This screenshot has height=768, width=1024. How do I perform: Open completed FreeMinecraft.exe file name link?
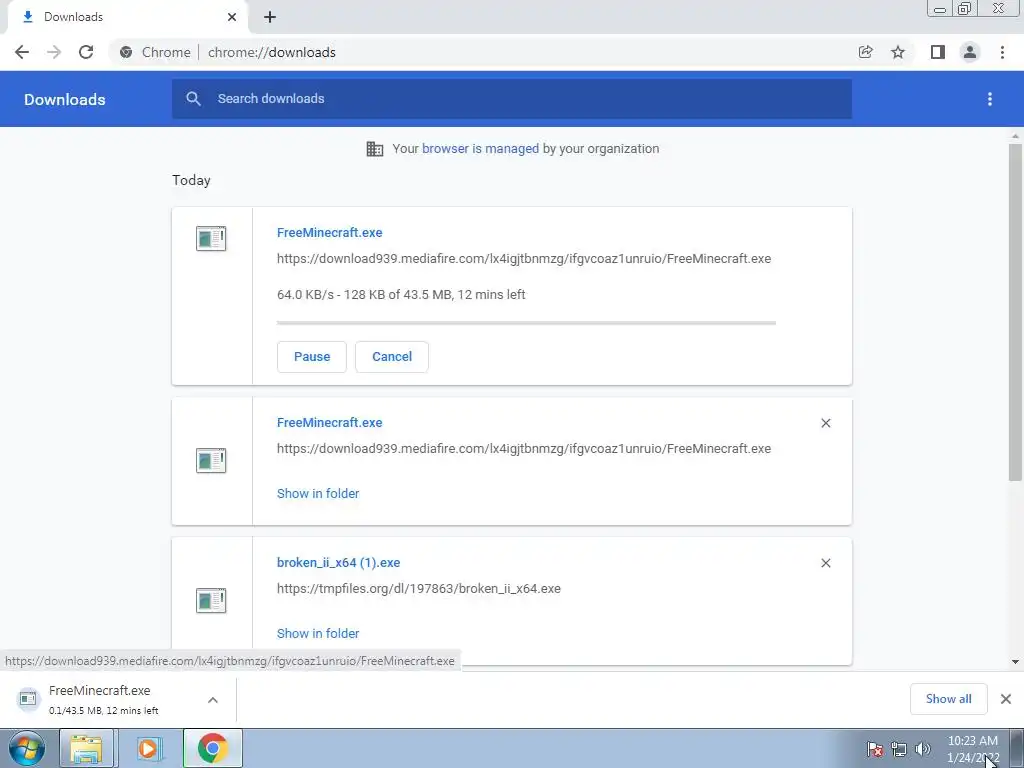click(x=330, y=423)
